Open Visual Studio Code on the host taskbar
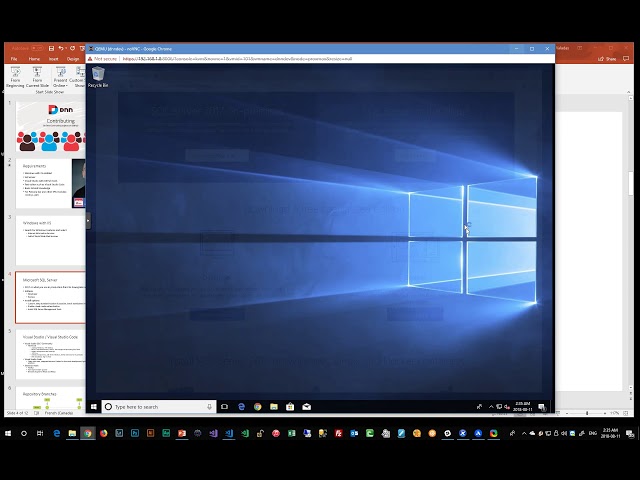The image size is (640, 480). pyautogui.click(x=229, y=433)
